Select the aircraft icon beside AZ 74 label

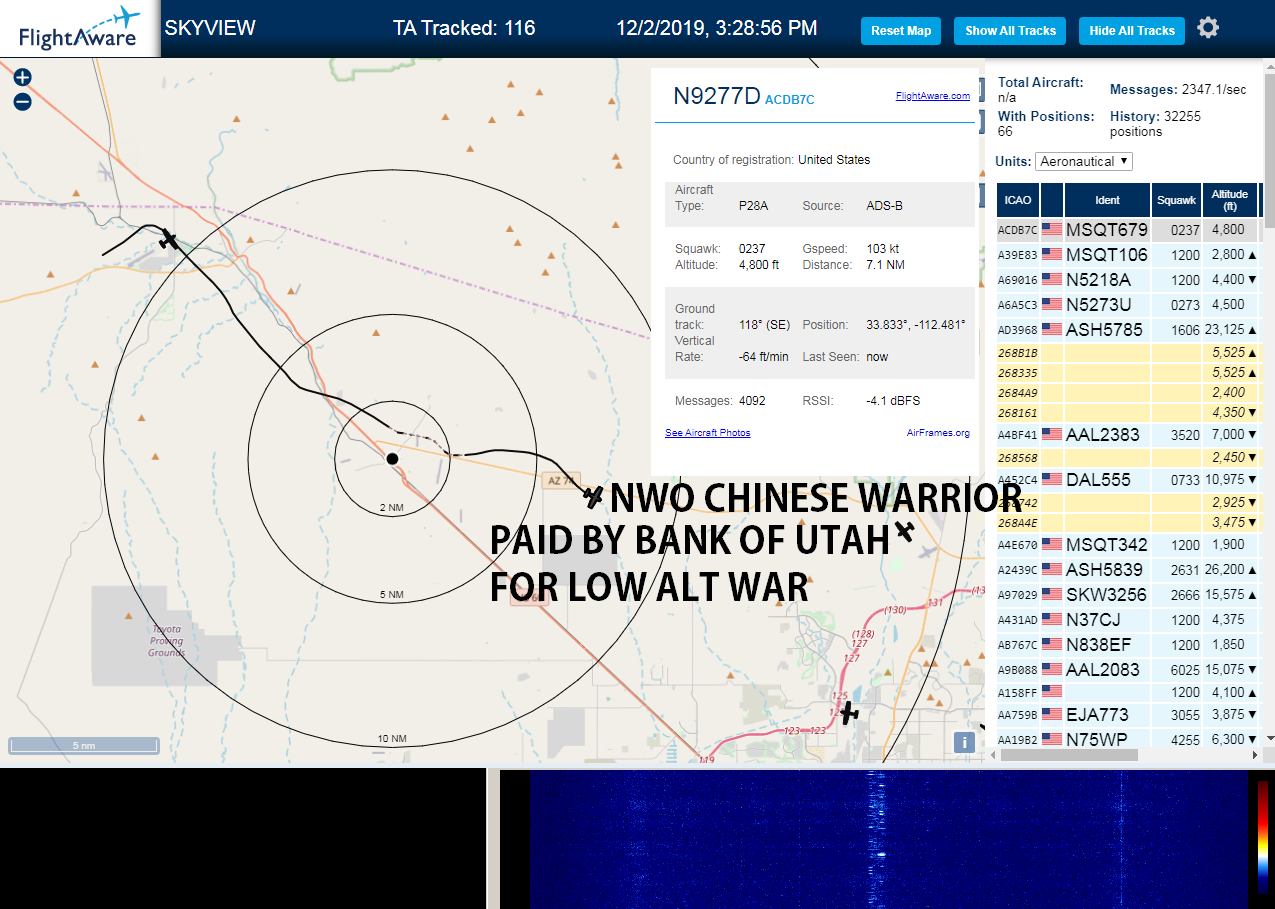594,496
